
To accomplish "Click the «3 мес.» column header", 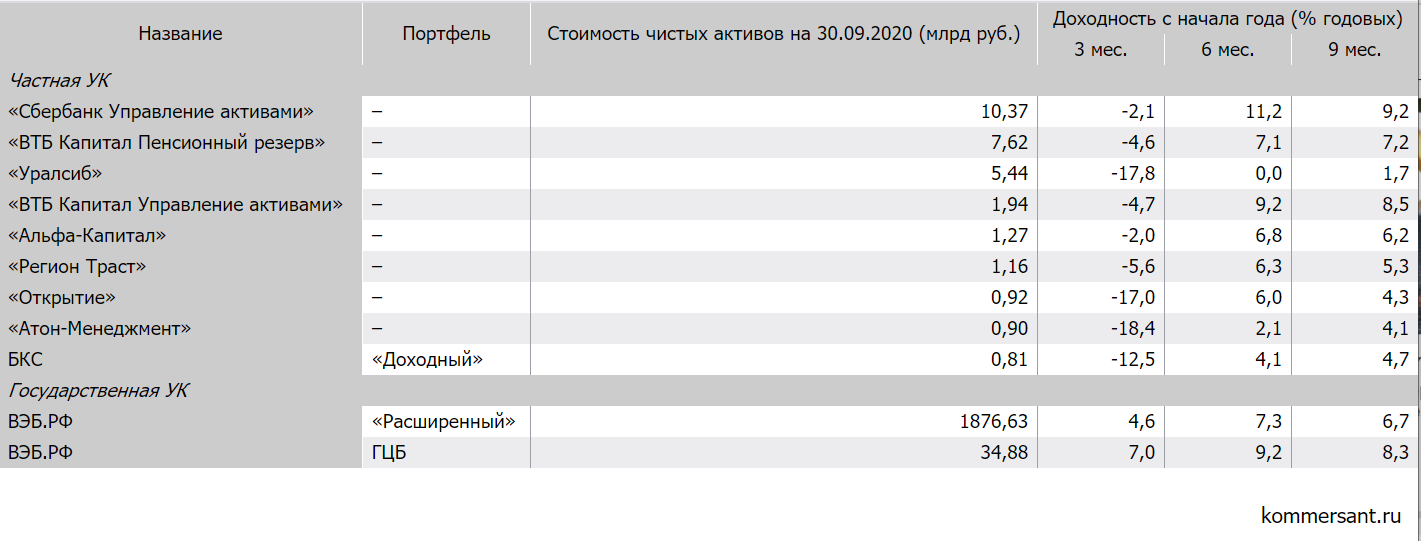I will (x=1101, y=50).
